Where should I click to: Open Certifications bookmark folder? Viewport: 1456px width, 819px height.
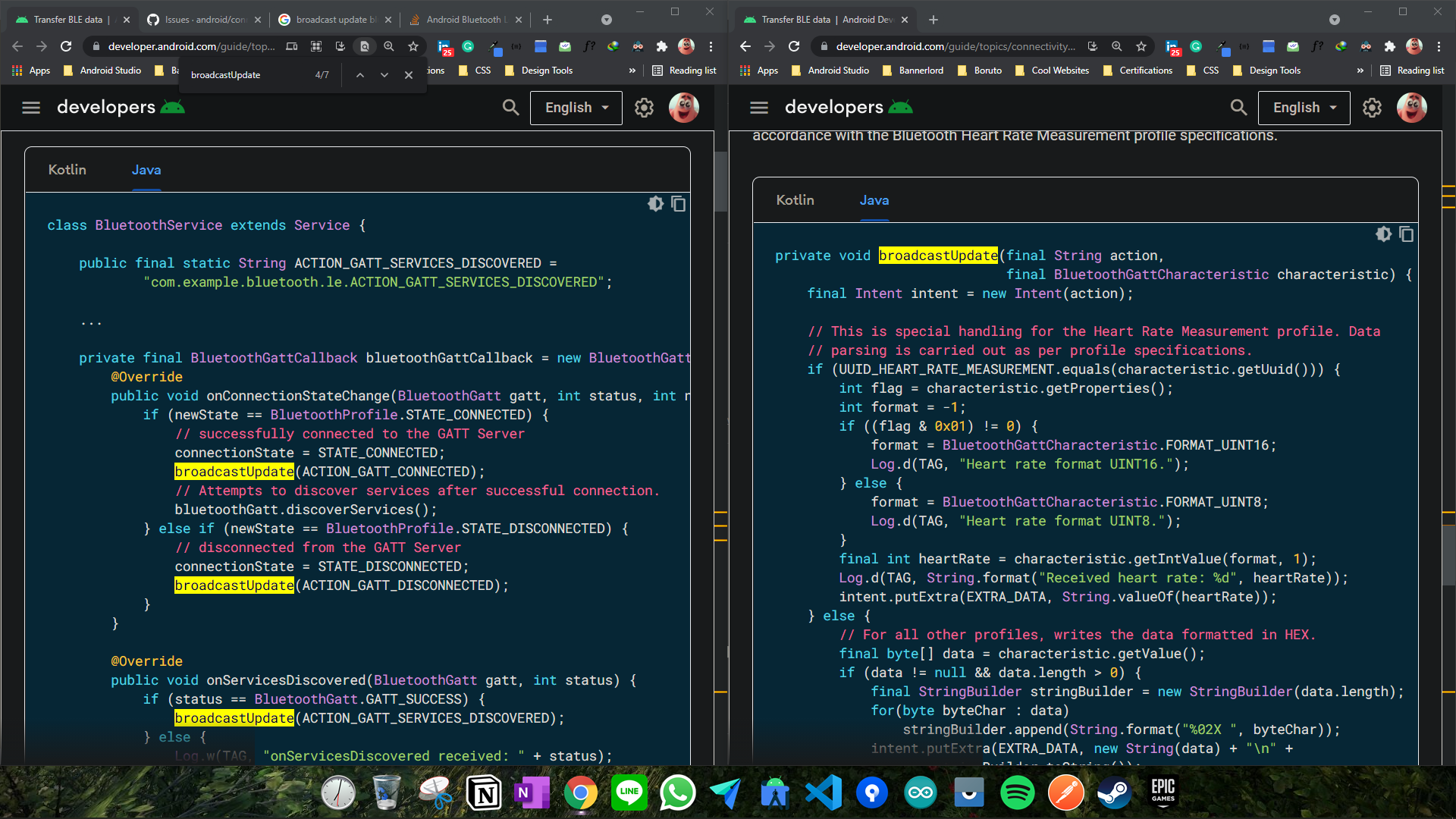coord(1137,71)
